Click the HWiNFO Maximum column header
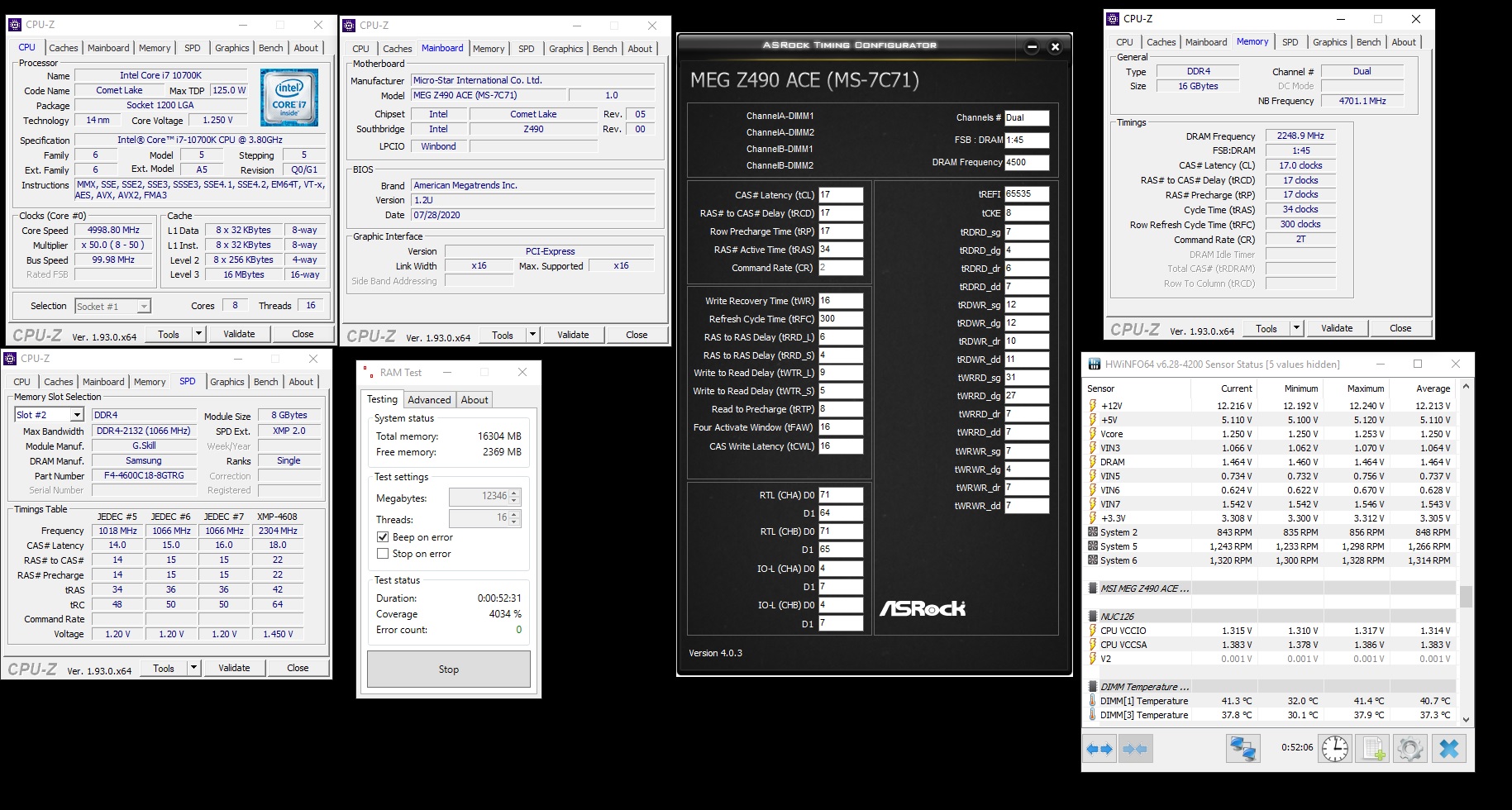Viewport: 1512px width, 810px height. coord(1365,388)
